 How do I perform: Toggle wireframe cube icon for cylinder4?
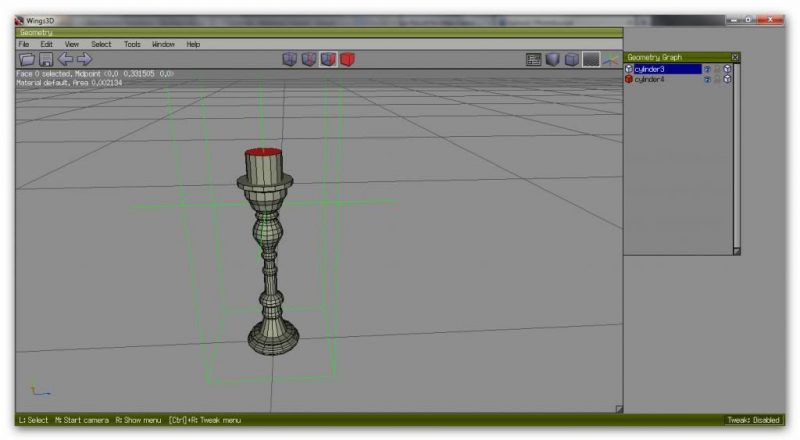click(728, 79)
